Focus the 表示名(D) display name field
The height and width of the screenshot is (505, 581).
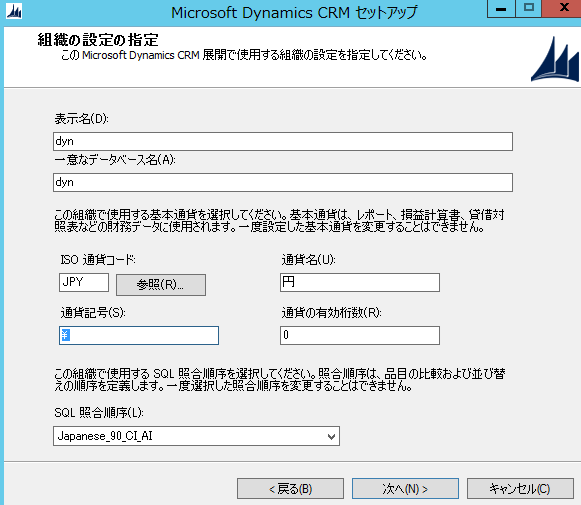[x=283, y=142]
